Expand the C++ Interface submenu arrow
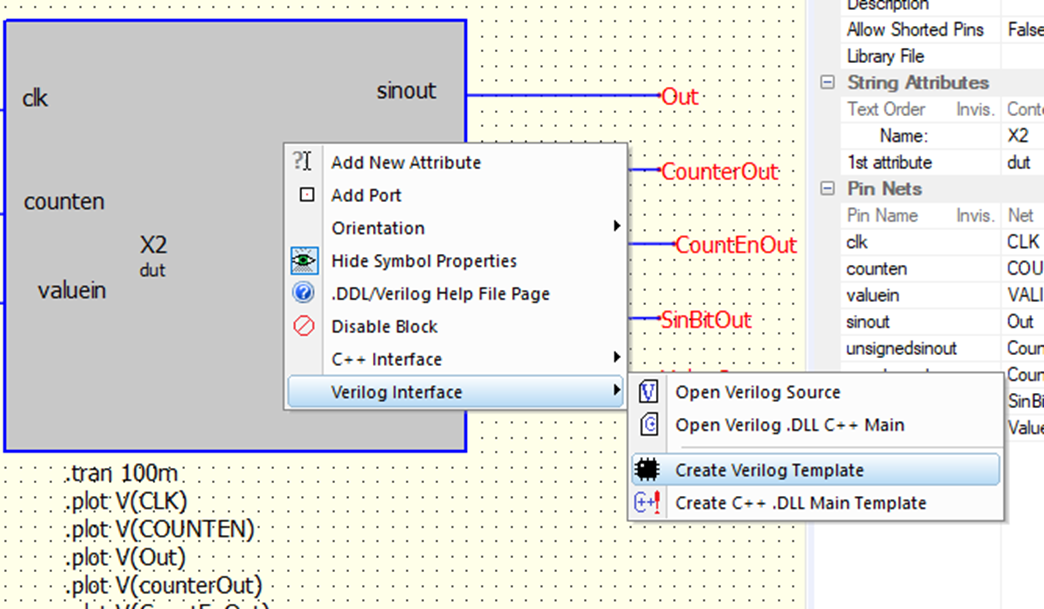Screen dimensions: 1044x609 [617, 357]
